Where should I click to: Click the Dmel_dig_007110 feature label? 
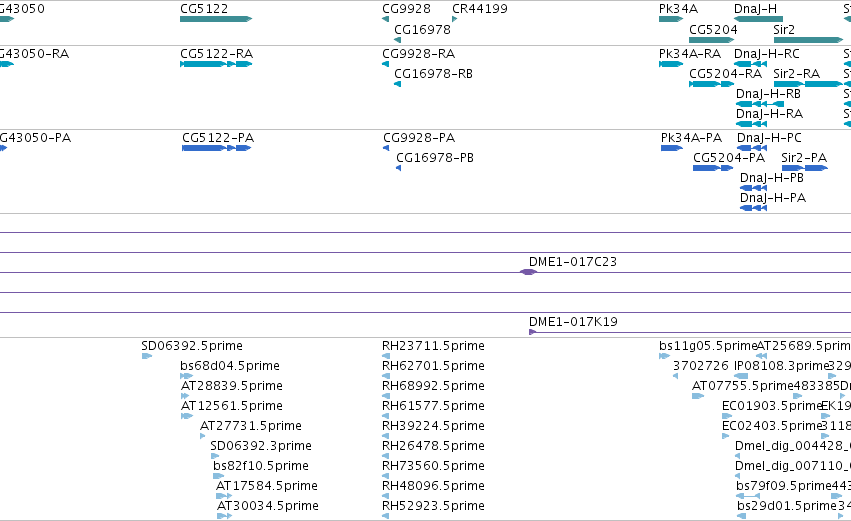[792, 466]
